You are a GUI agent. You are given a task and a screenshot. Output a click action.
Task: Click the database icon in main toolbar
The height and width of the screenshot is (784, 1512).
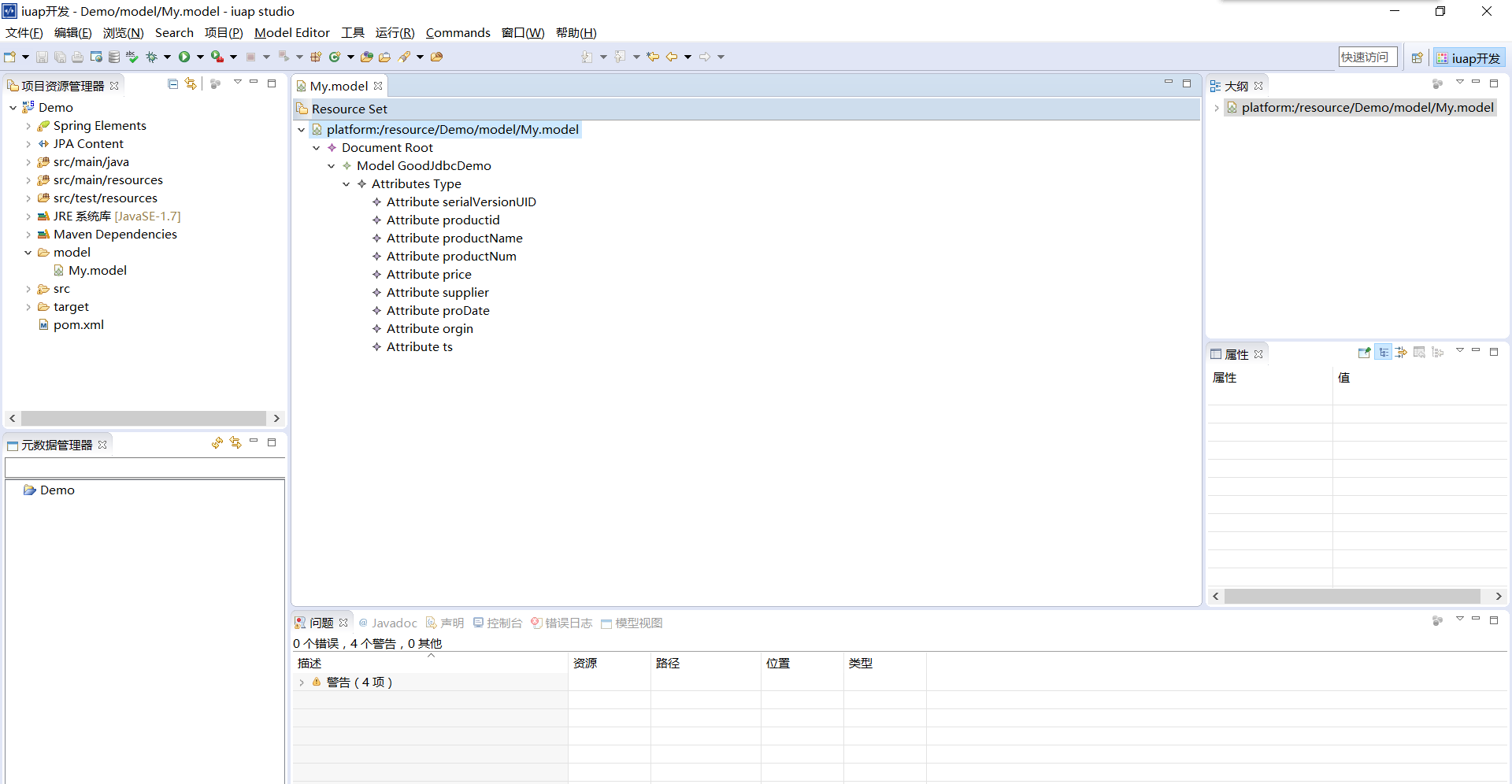(114, 57)
